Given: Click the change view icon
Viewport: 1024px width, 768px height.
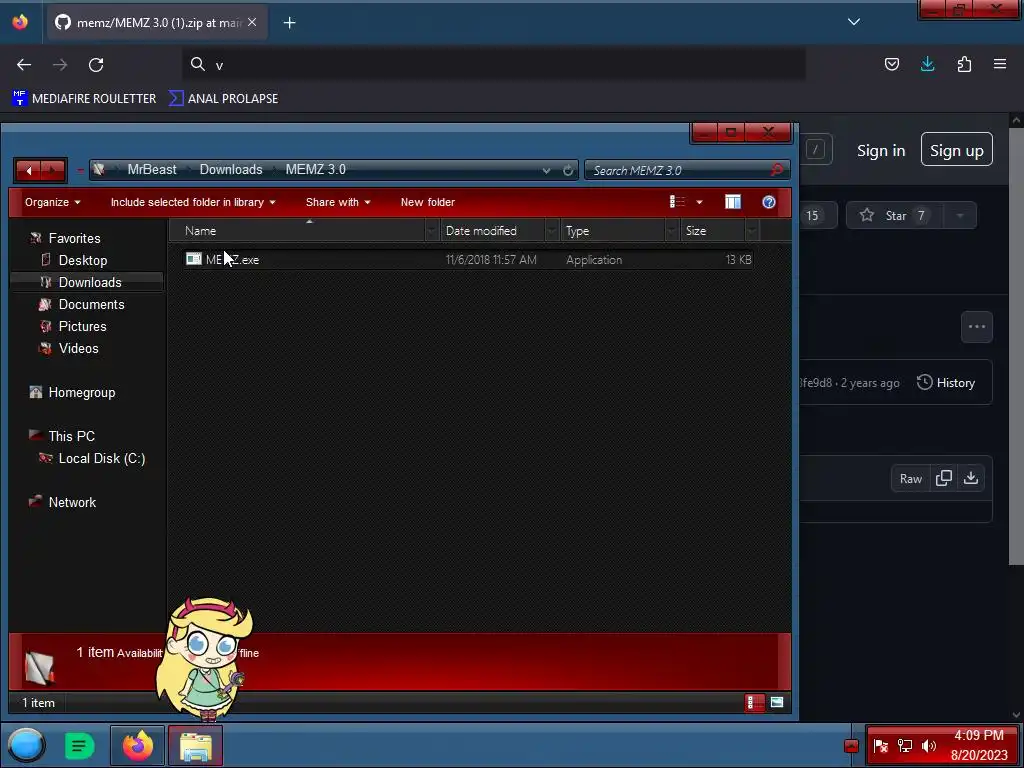Looking at the screenshot, I should (x=677, y=202).
